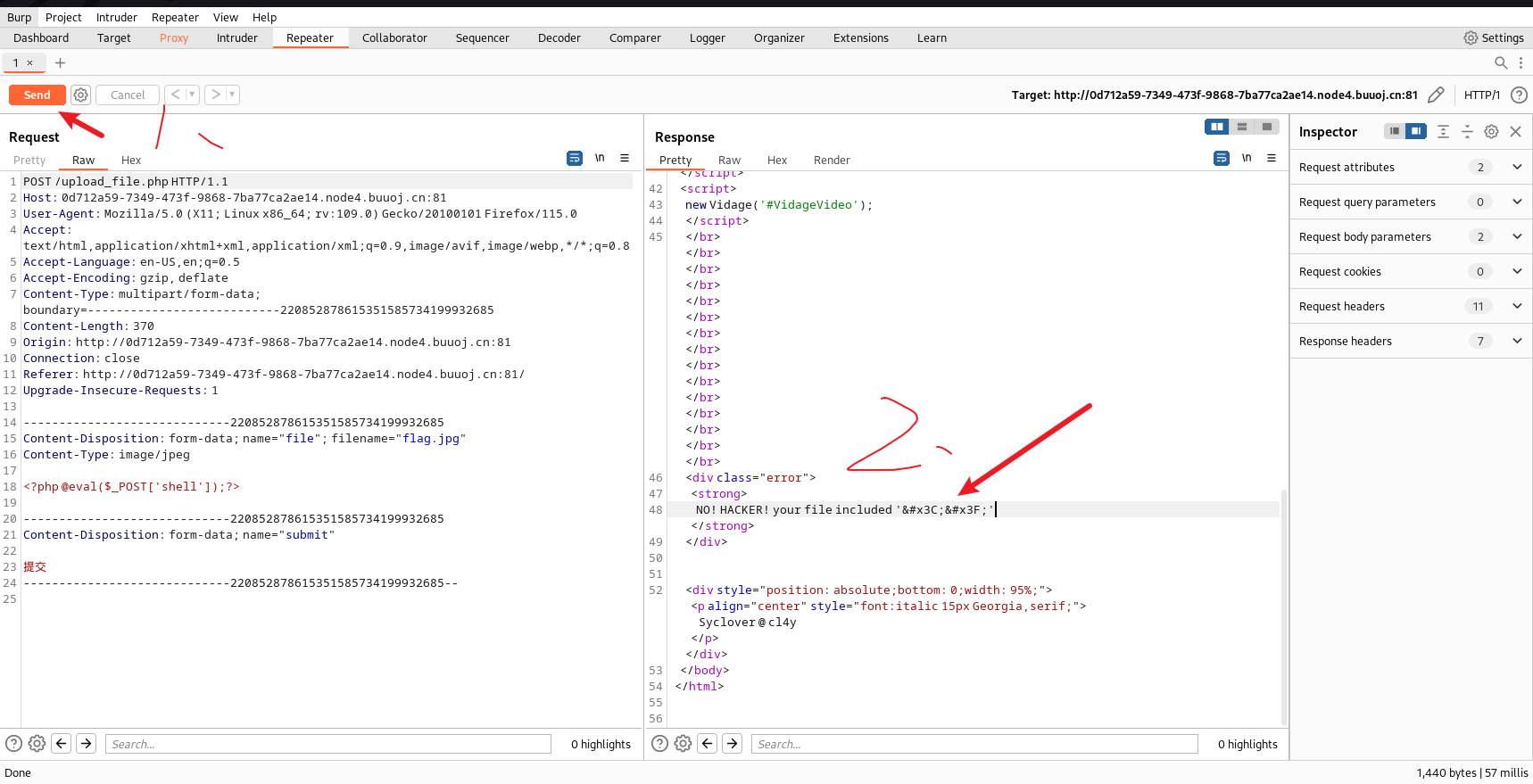Viewport: 1533px width, 784px height.
Task: Focus the response search field
Action: 974,744
